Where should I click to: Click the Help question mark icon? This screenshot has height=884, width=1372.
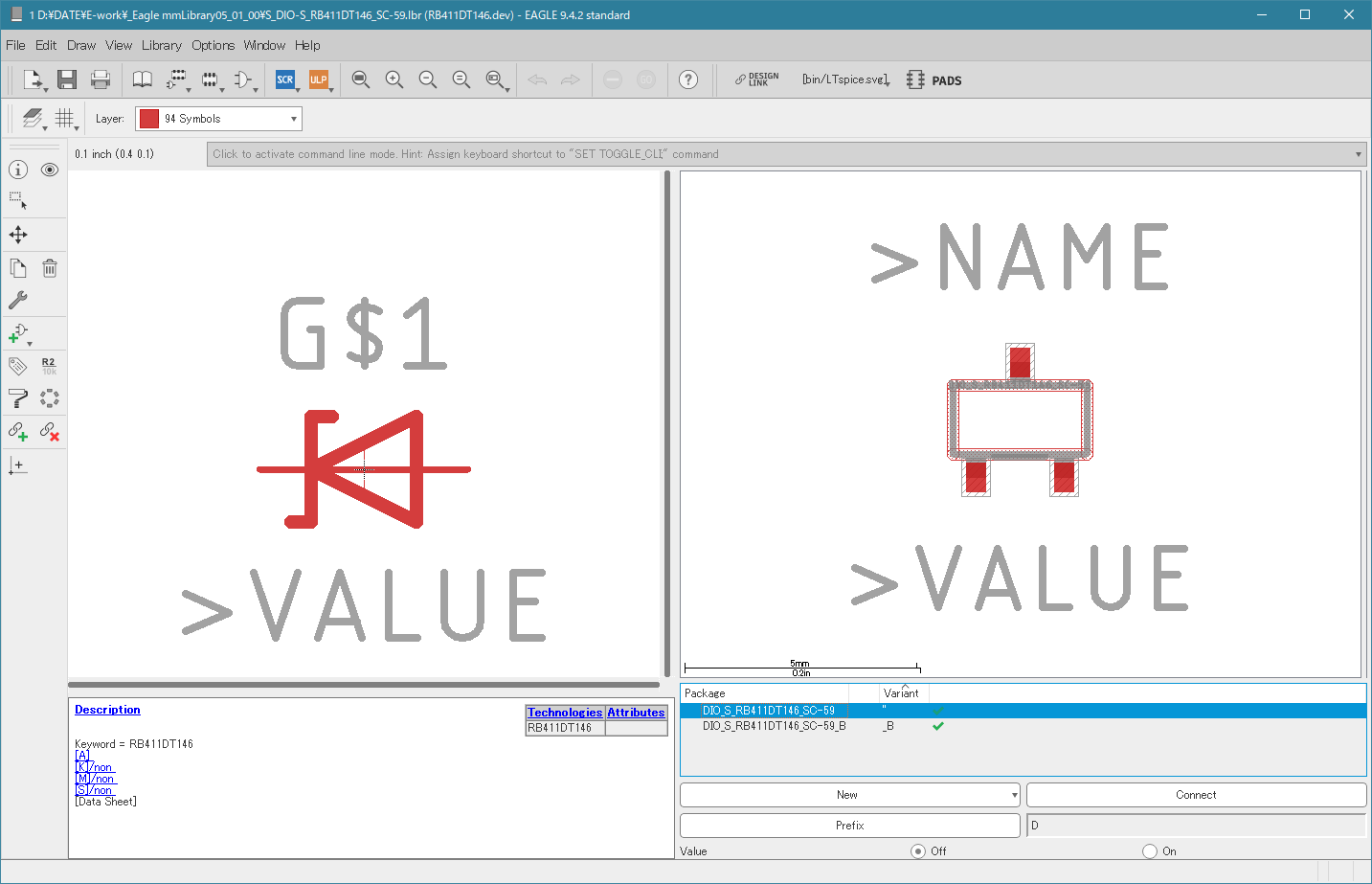coord(688,79)
